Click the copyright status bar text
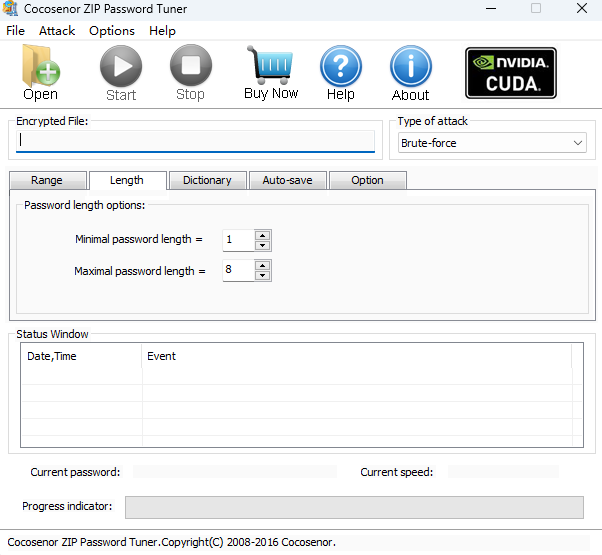Screen dimensions: 602x555 [x=172, y=542]
